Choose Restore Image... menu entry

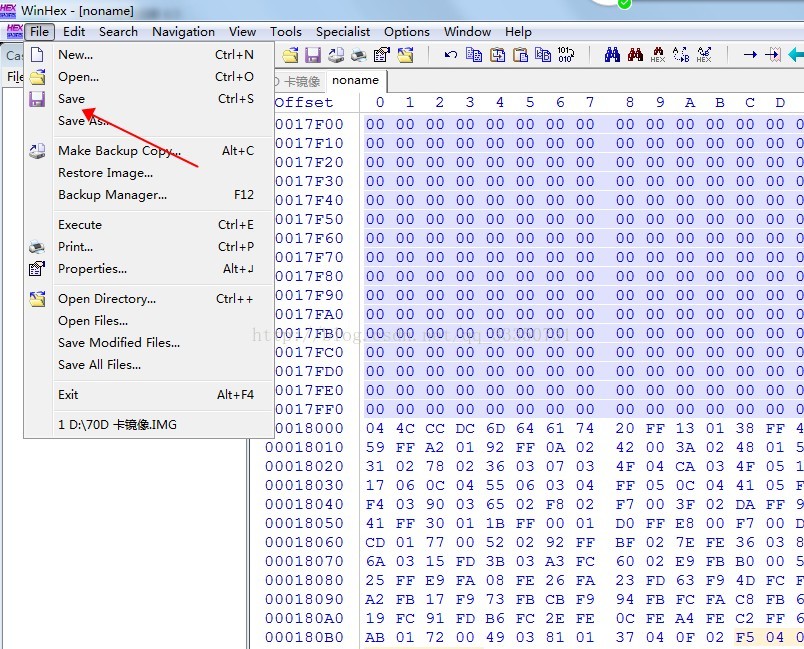click(149, 173)
